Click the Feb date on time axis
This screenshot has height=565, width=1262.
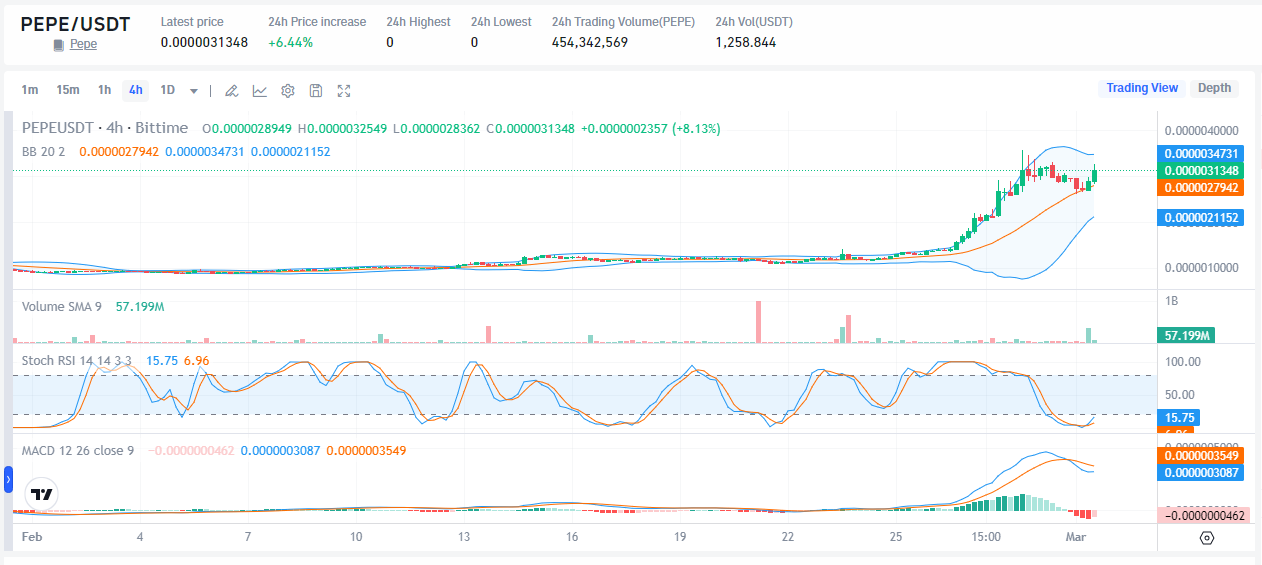[x=32, y=537]
